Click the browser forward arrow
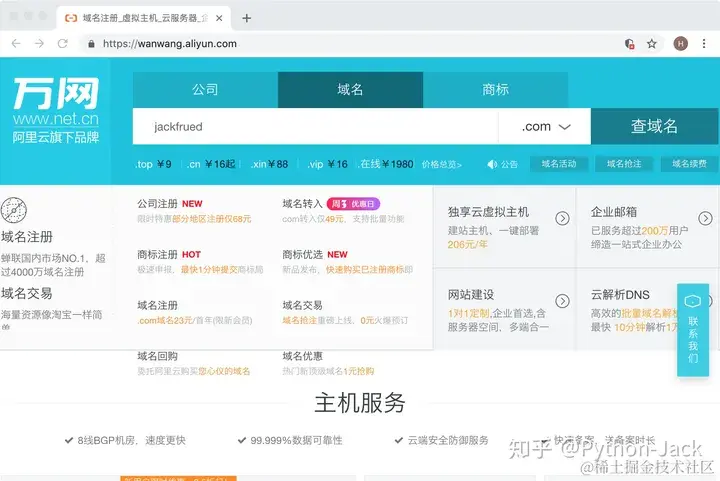This screenshot has height=481, width=720. [x=39, y=44]
